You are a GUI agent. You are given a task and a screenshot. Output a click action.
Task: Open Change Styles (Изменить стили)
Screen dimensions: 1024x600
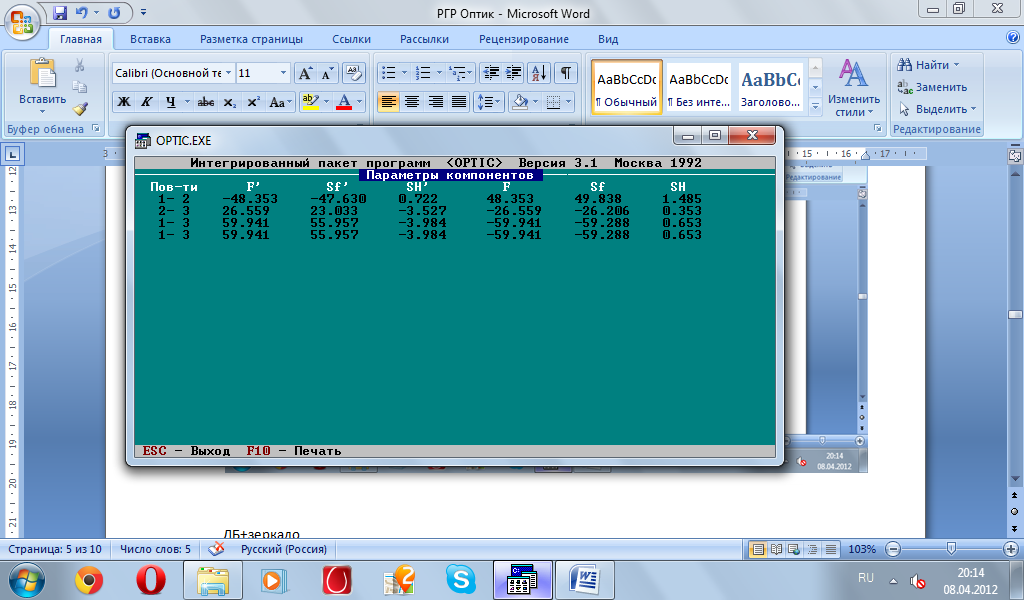854,87
